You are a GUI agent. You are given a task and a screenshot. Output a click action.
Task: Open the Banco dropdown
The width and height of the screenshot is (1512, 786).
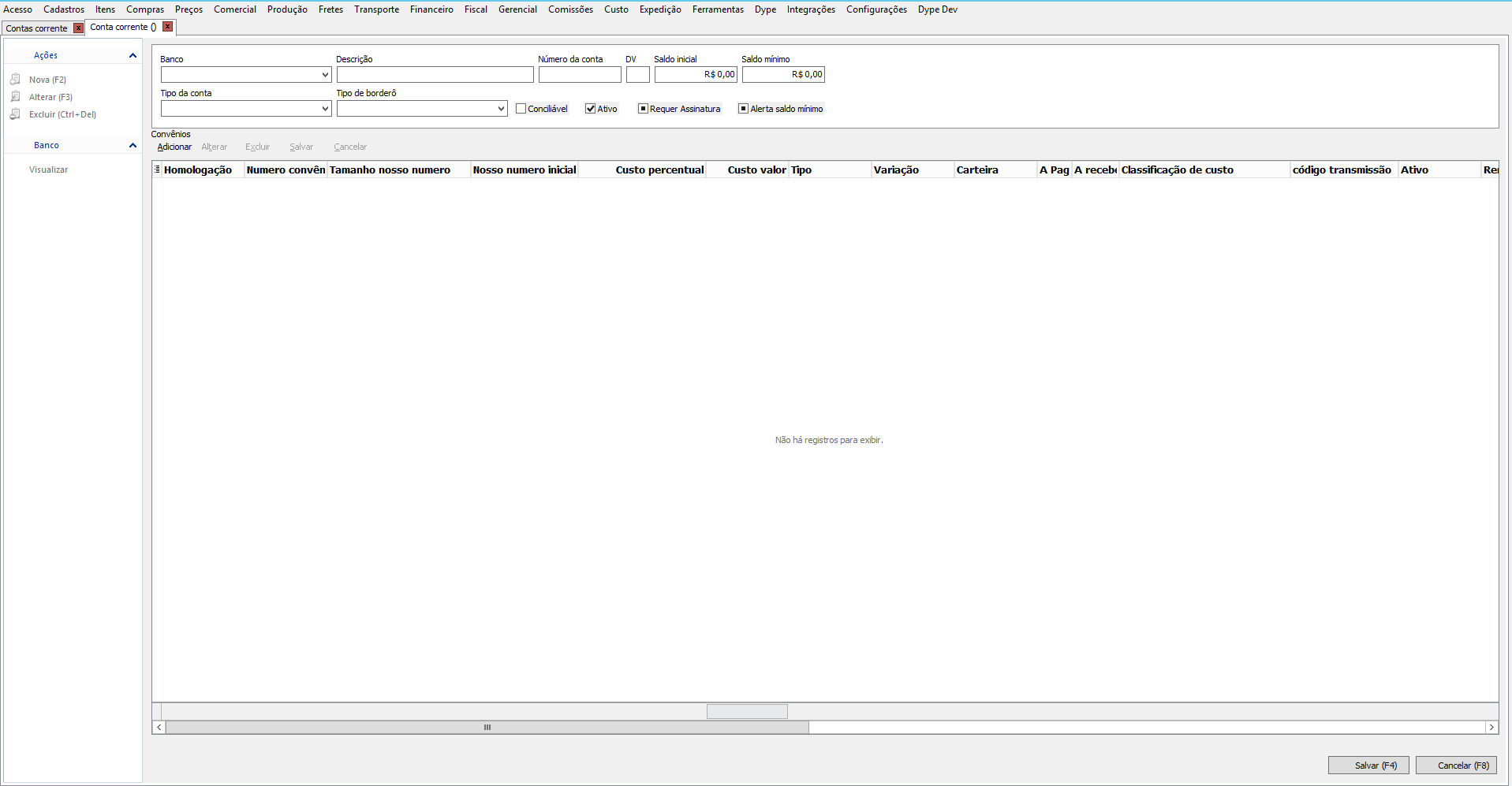click(x=325, y=75)
